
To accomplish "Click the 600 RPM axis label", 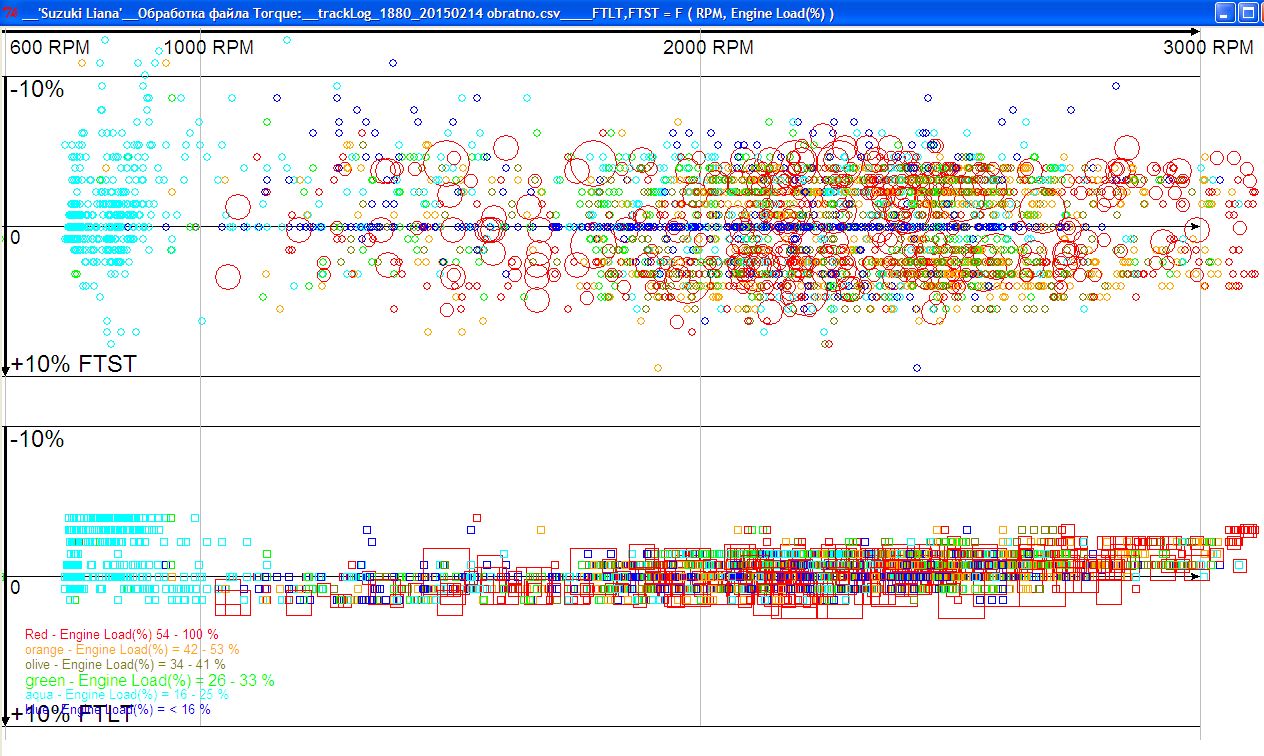I will pos(50,48).
